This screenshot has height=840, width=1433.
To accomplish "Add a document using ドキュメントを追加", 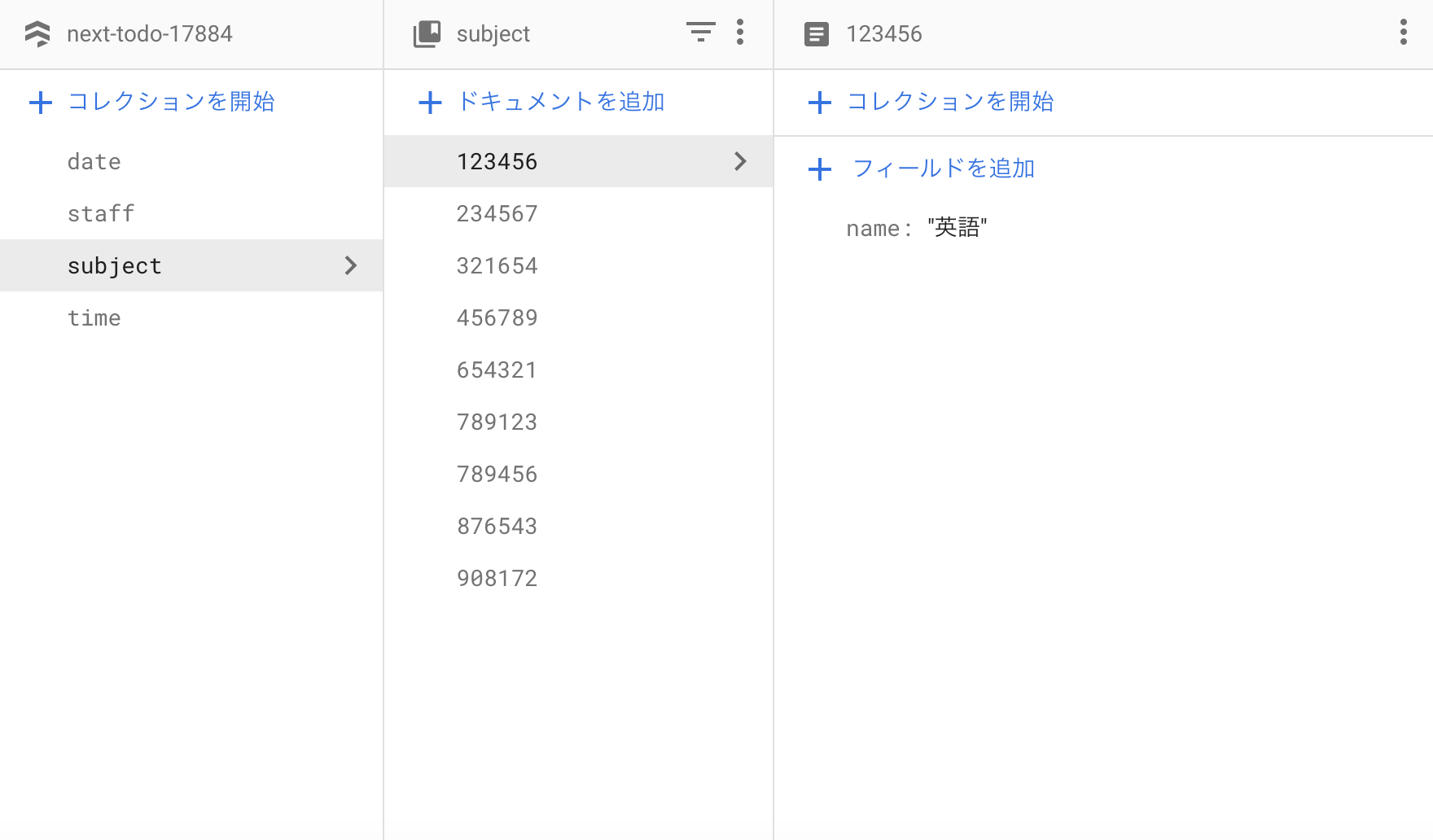I will coord(560,102).
